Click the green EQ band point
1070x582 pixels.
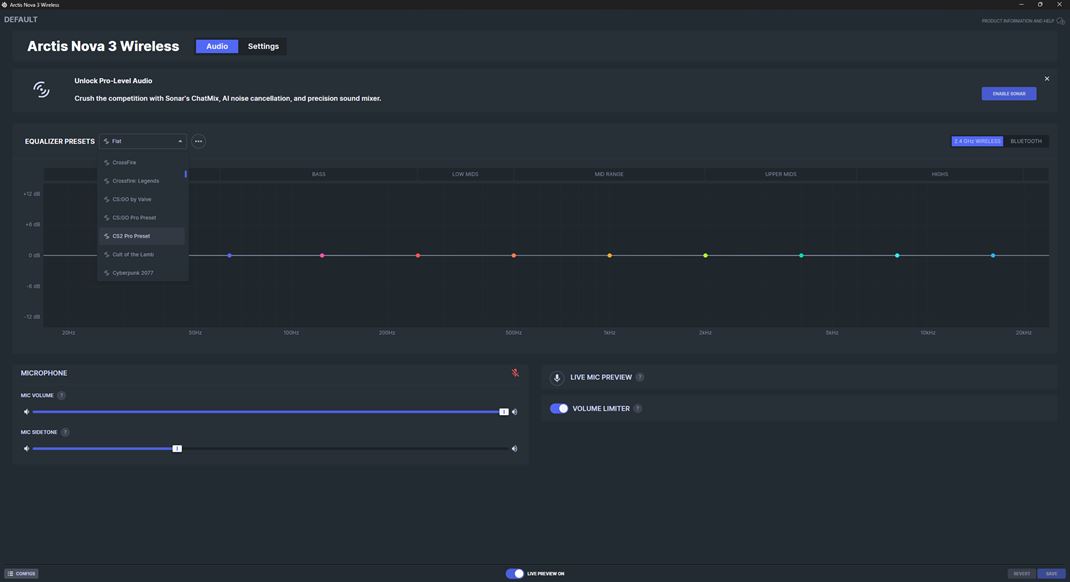tap(801, 255)
